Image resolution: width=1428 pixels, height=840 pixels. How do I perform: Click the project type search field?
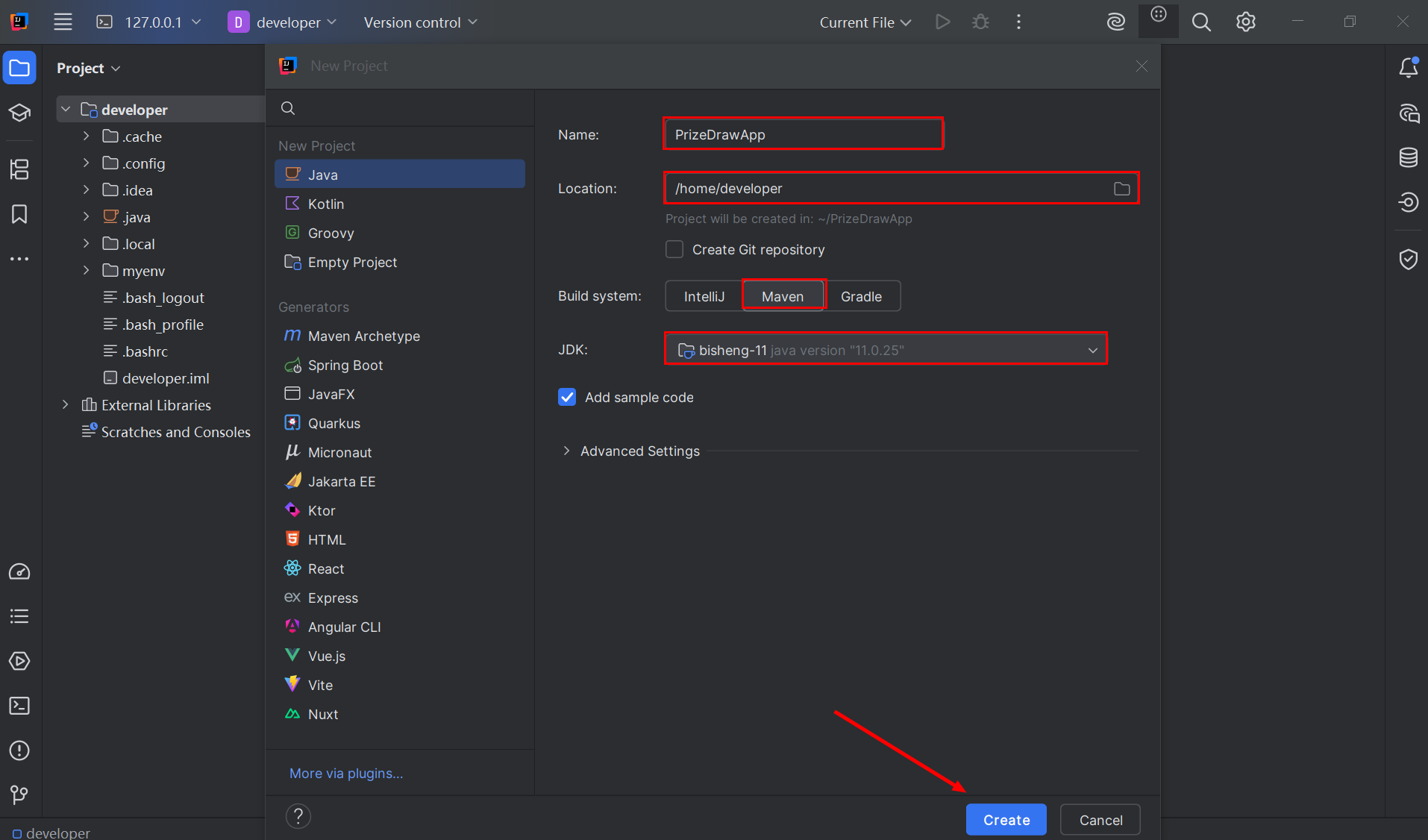(400, 108)
